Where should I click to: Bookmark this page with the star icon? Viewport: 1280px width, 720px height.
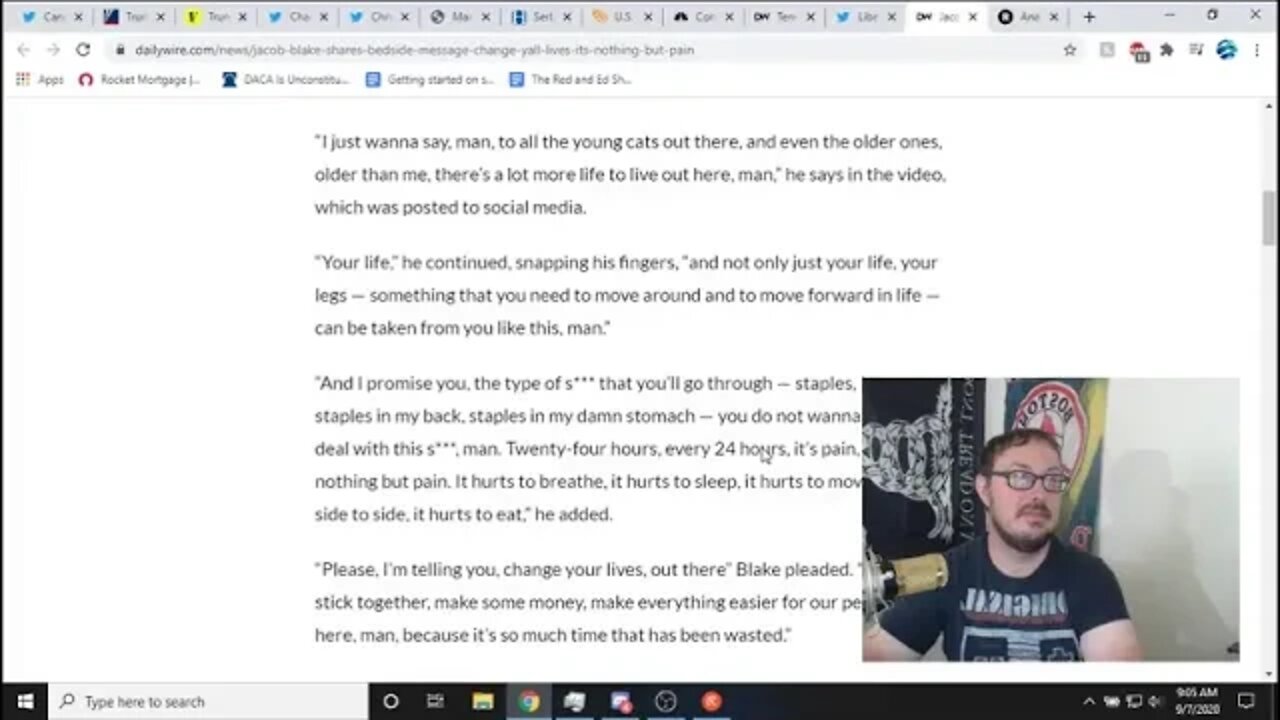click(x=1070, y=50)
